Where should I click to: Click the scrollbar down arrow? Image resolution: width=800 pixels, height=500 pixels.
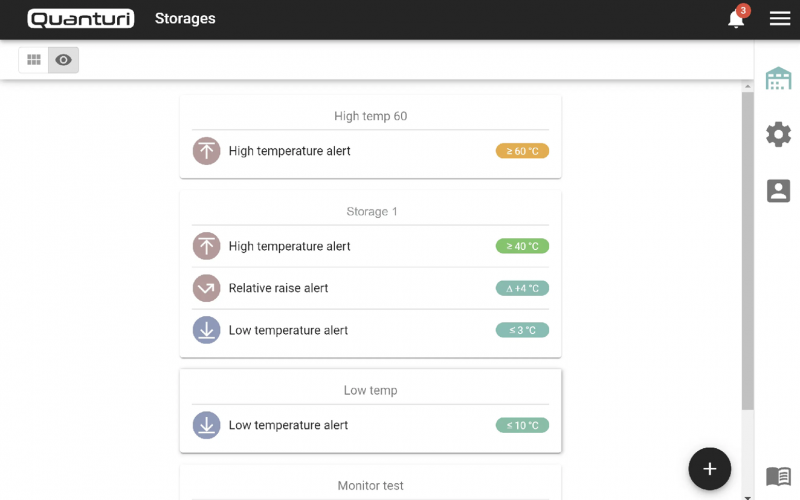747,495
